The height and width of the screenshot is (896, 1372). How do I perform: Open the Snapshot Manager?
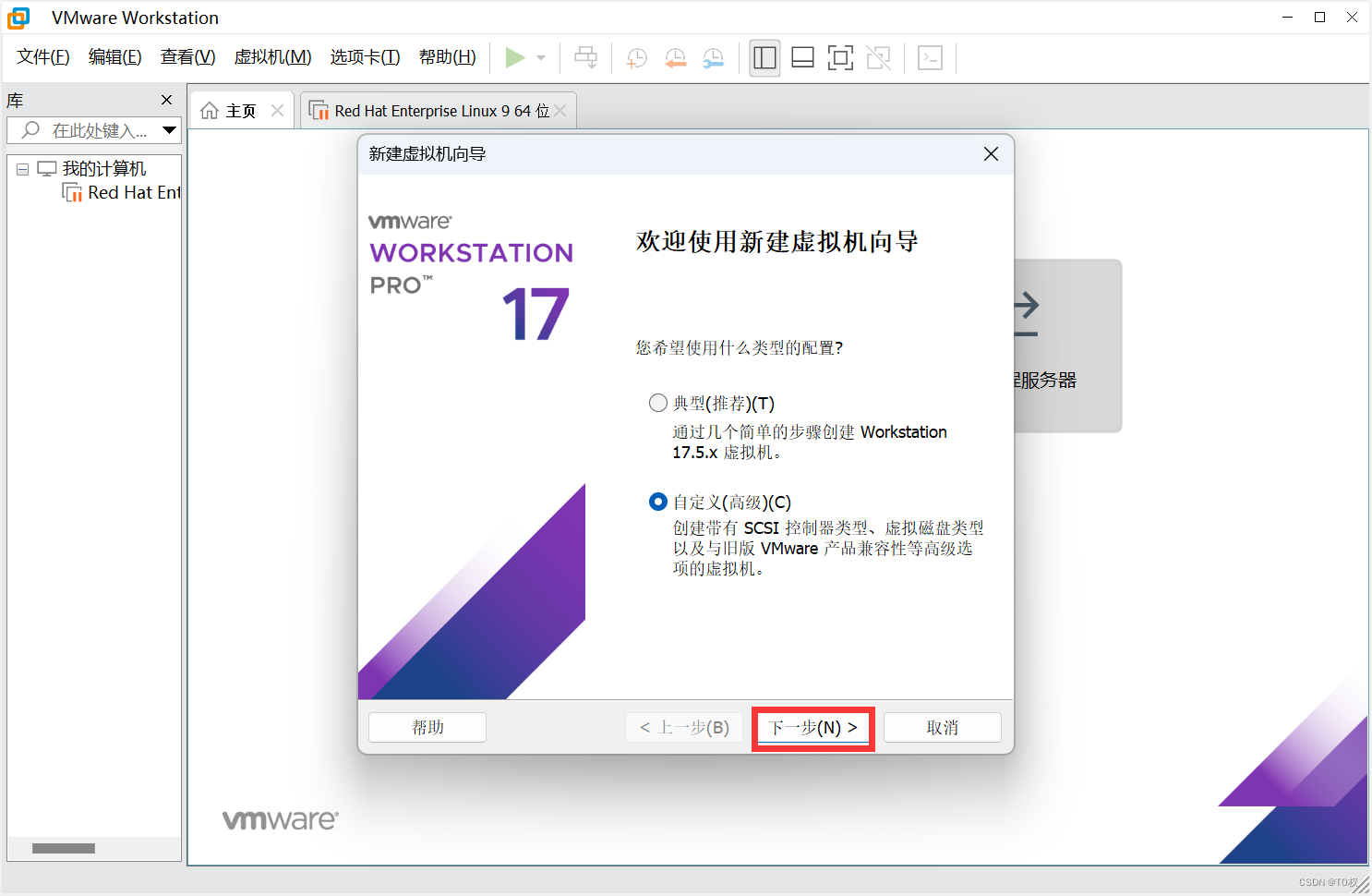pos(713,57)
